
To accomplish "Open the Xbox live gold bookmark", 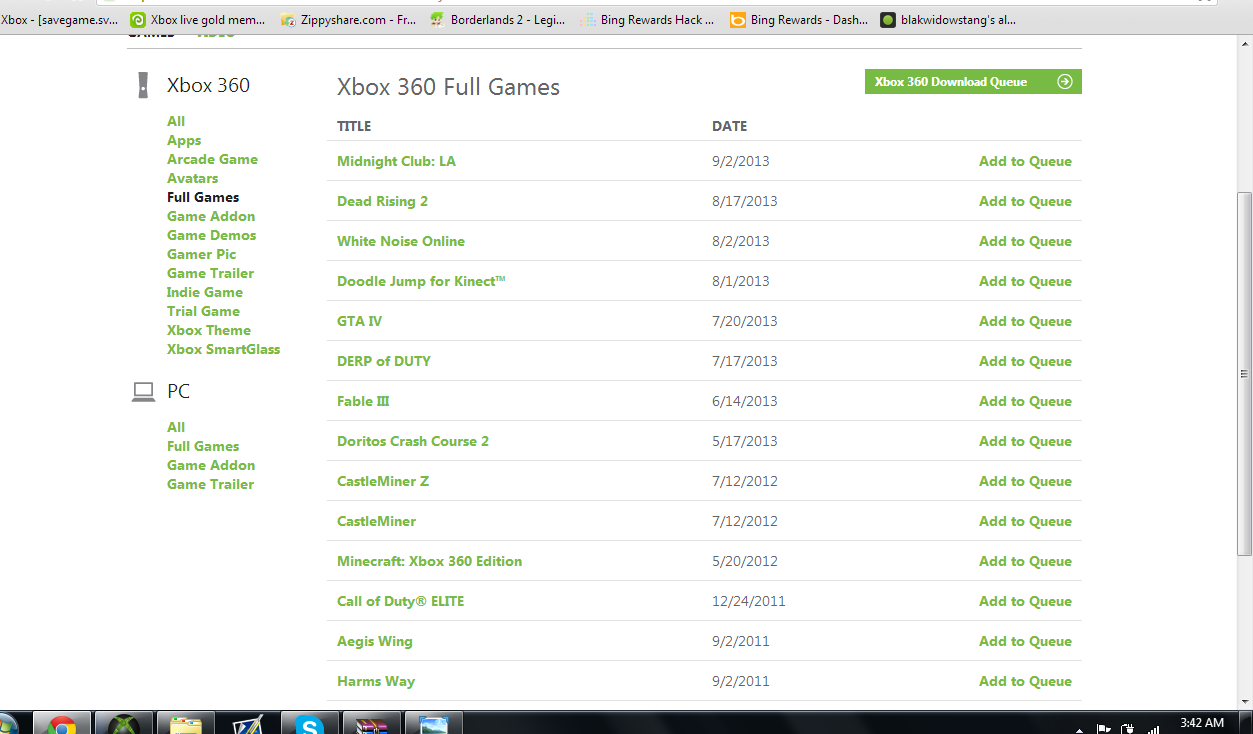I will [x=198, y=19].
